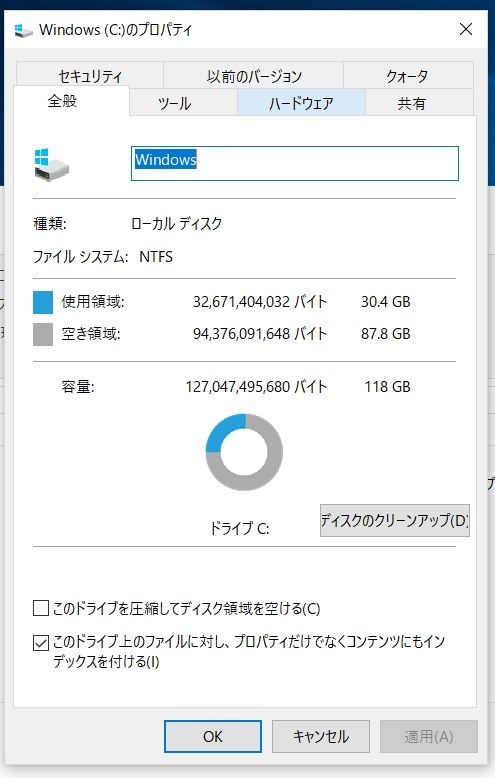
Task: Open the 以前のバージョン tab
Action: point(253,76)
